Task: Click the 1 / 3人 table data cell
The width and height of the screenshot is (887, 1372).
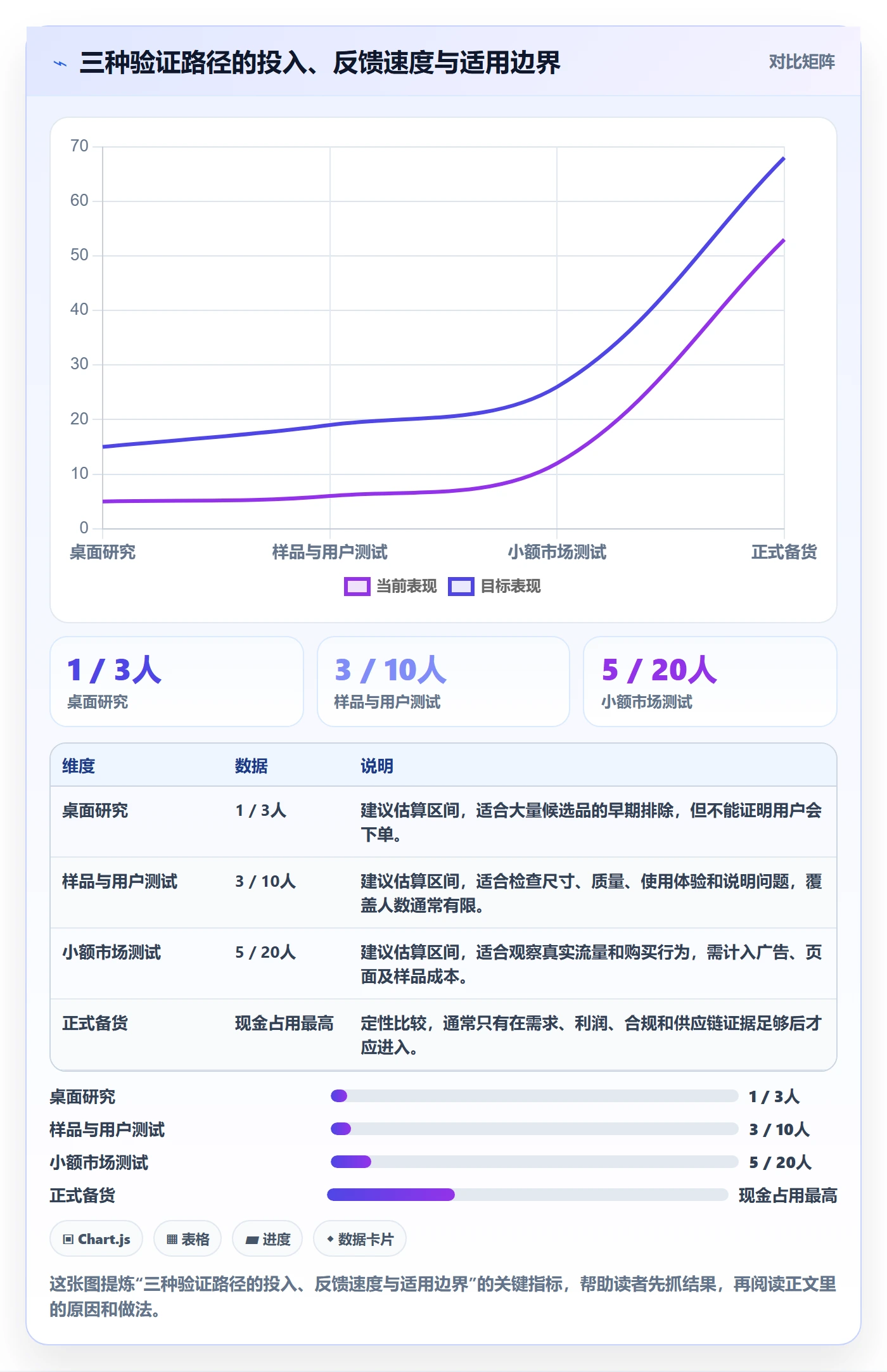Action: (x=260, y=810)
